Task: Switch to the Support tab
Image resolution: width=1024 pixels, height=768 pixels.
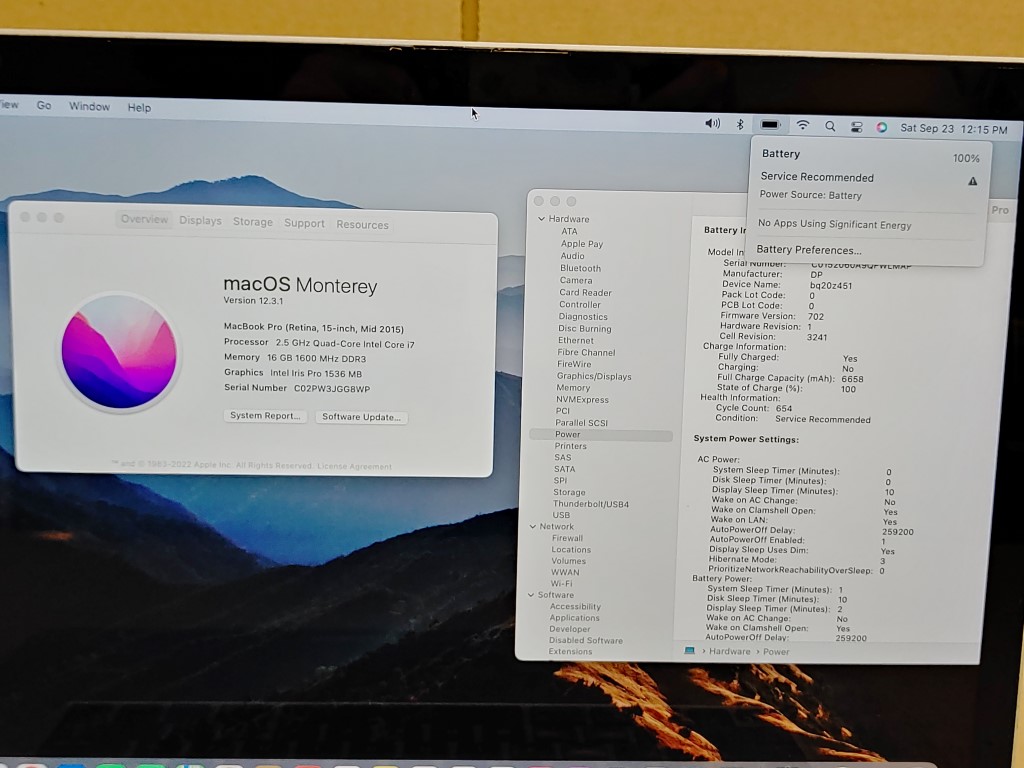Action: point(304,223)
